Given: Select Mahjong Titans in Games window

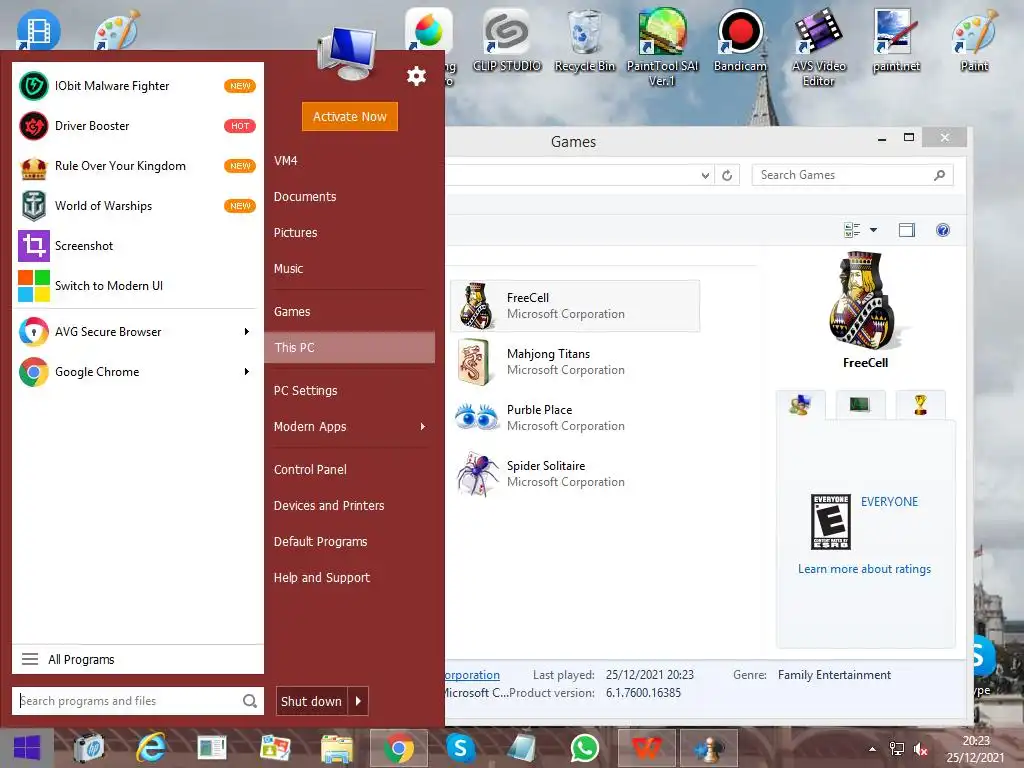Looking at the screenshot, I should pos(575,362).
